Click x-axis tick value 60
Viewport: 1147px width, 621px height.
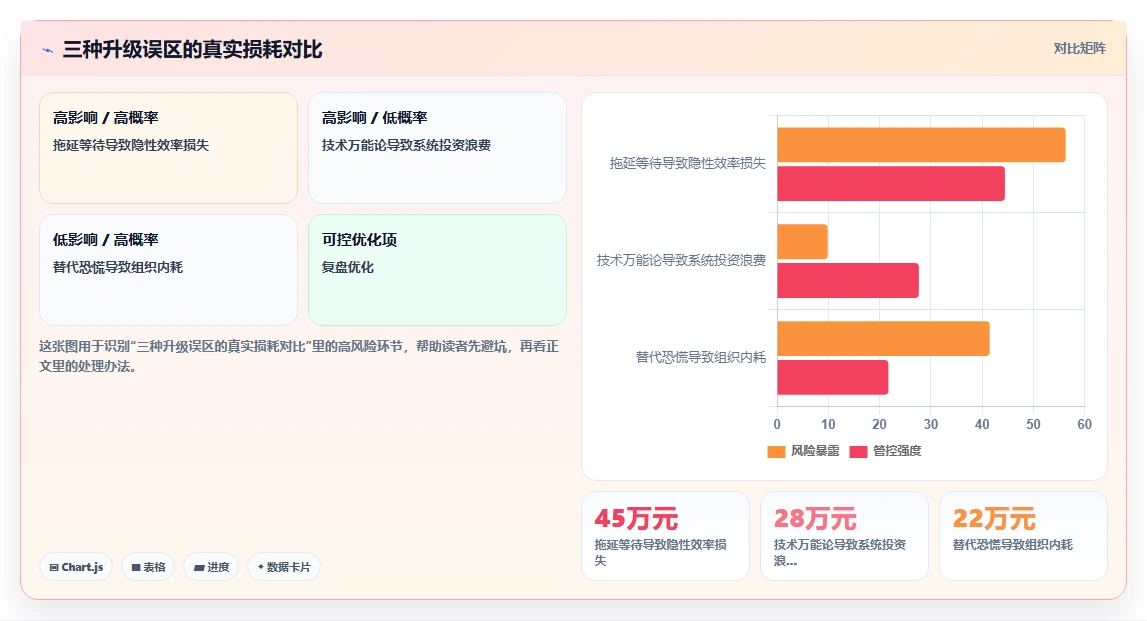click(x=1084, y=424)
